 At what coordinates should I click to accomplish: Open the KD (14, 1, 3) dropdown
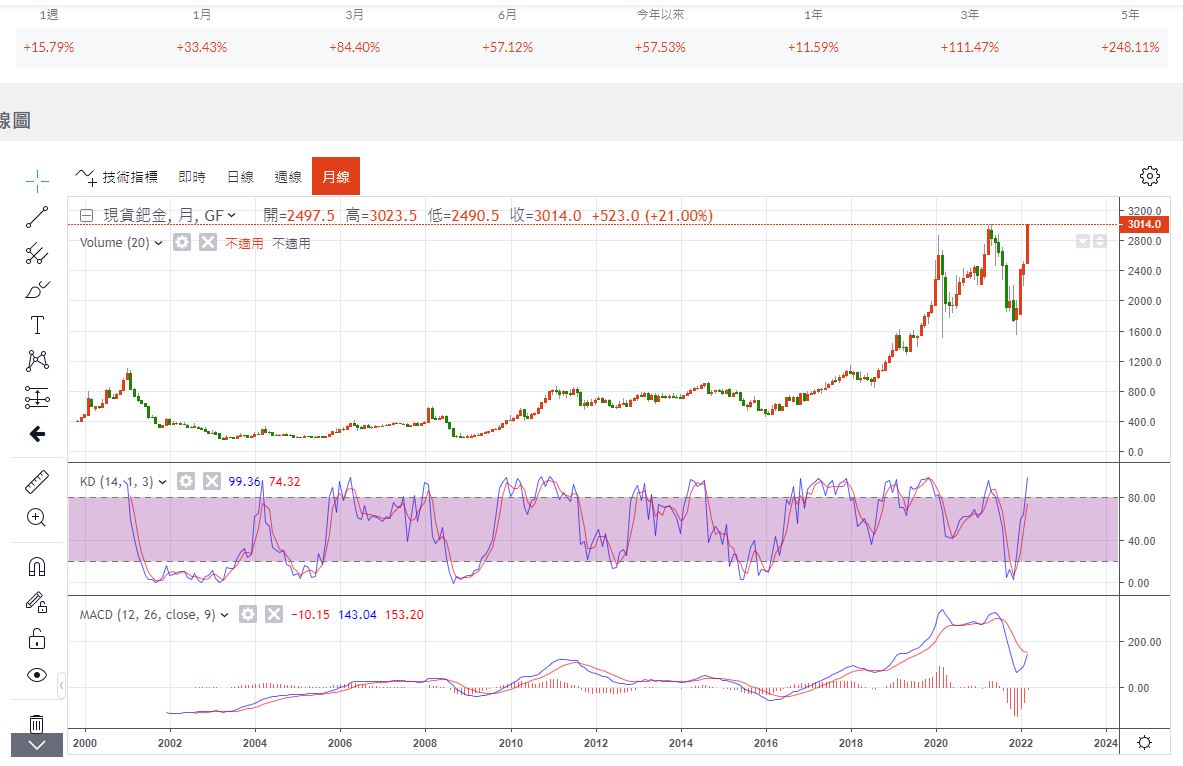(163, 482)
